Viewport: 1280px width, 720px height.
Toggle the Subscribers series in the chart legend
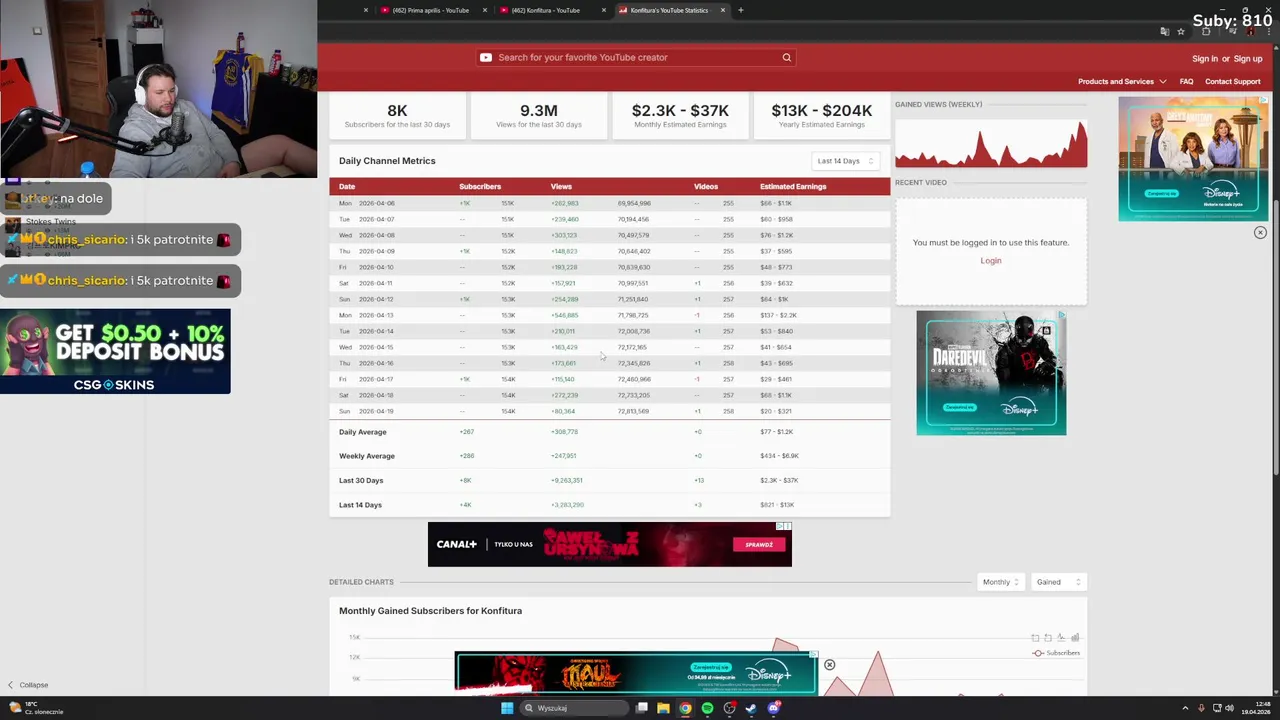point(1056,653)
